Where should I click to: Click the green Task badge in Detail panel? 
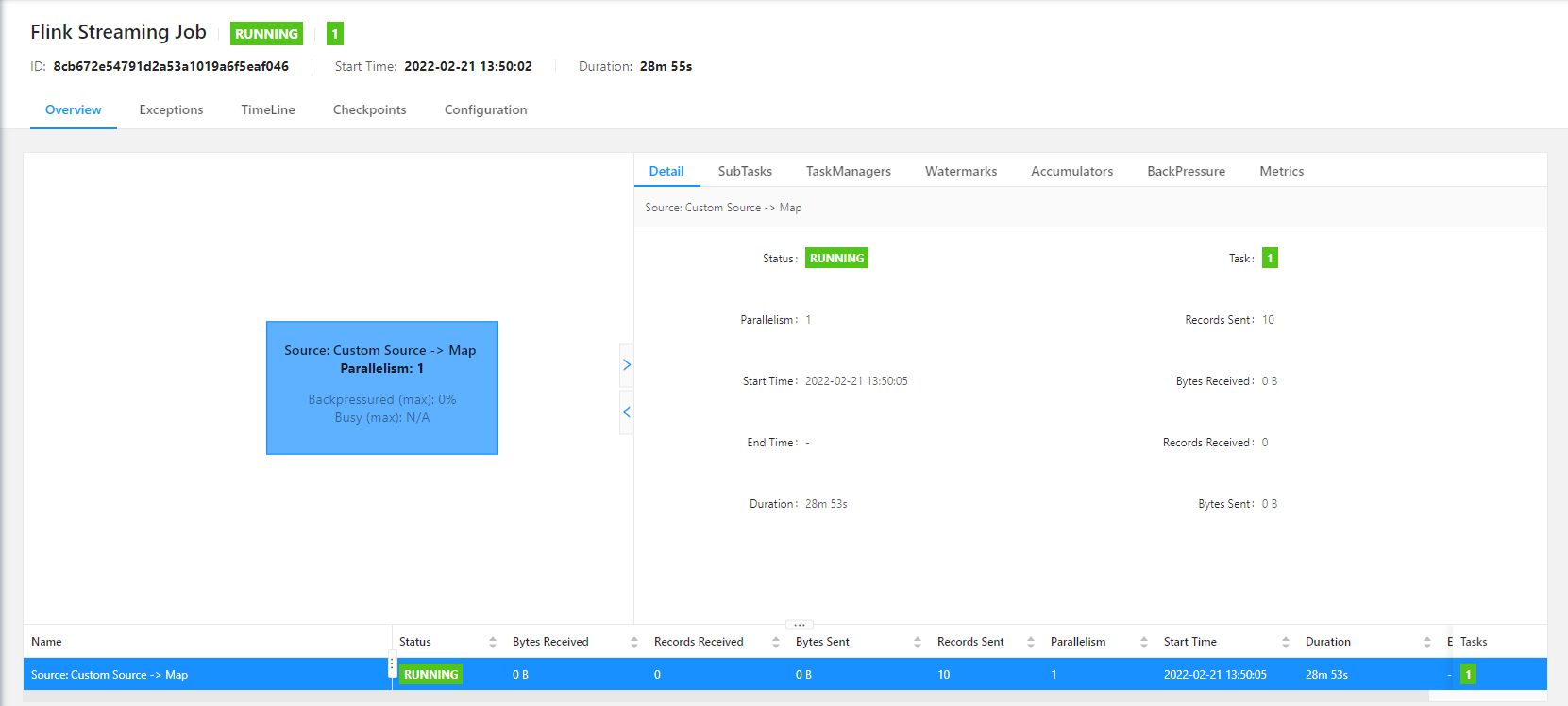(x=1271, y=258)
